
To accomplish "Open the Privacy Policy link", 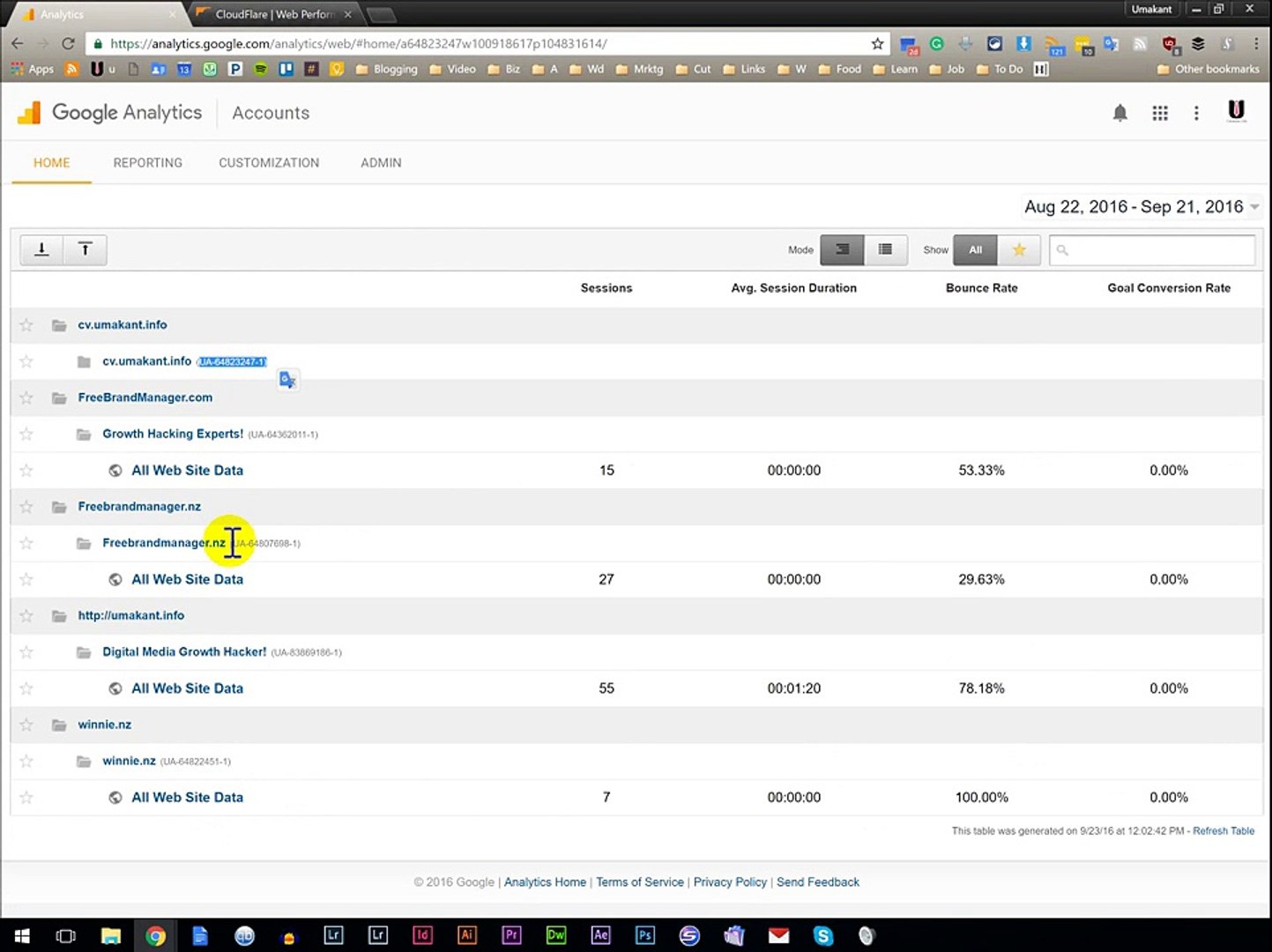I will 730,881.
